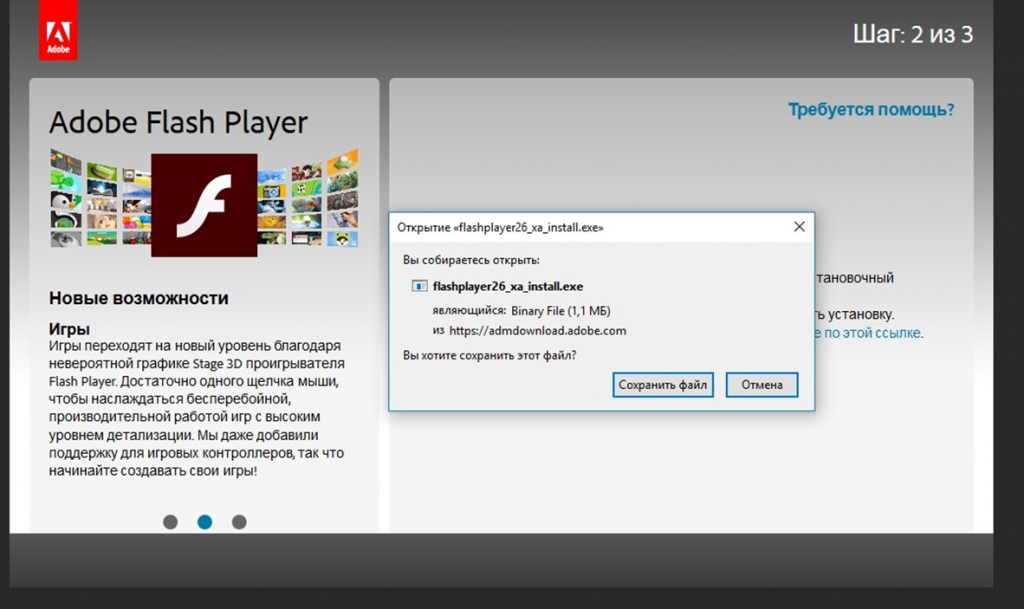Select the second carousel dot
1024x609 pixels.
pyautogui.click(x=204, y=522)
